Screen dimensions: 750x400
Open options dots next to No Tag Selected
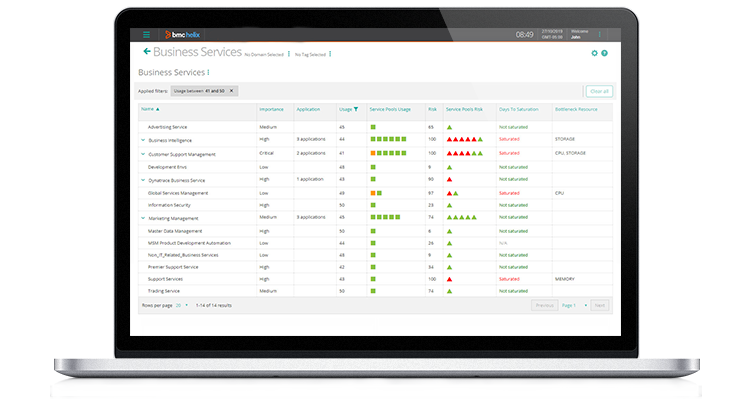tap(330, 53)
